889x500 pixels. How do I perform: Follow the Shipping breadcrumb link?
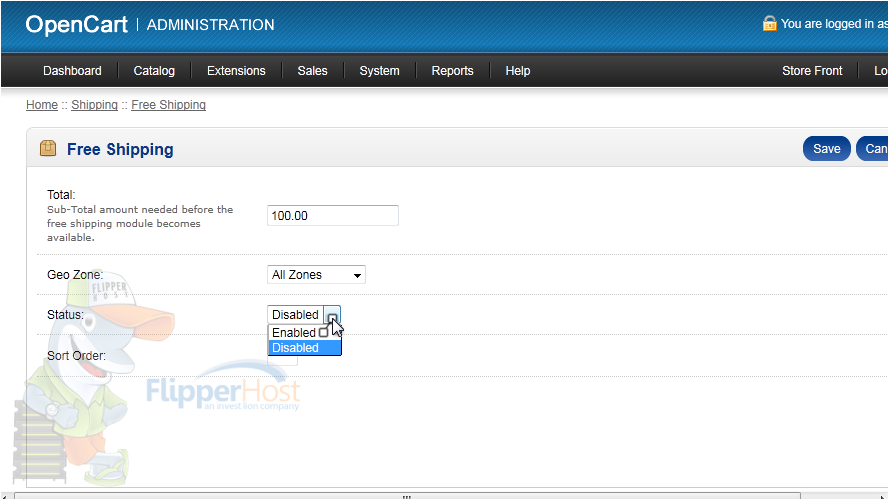(95, 105)
